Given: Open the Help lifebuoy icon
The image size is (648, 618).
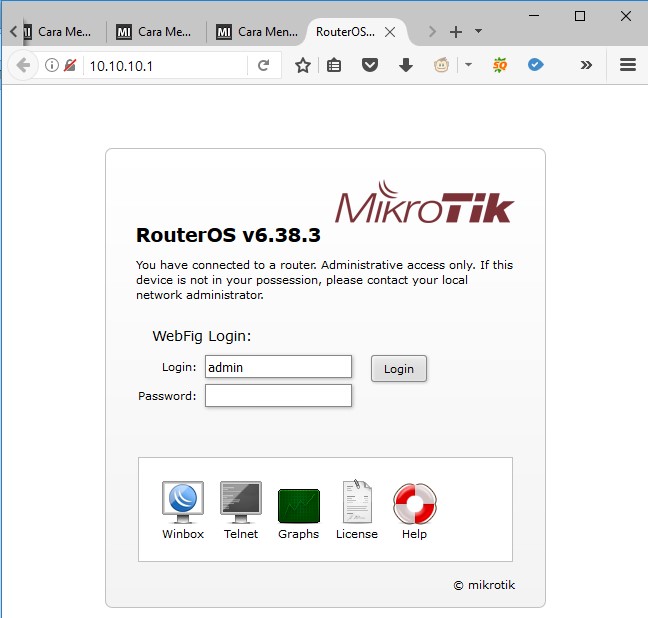Looking at the screenshot, I should coord(415,503).
